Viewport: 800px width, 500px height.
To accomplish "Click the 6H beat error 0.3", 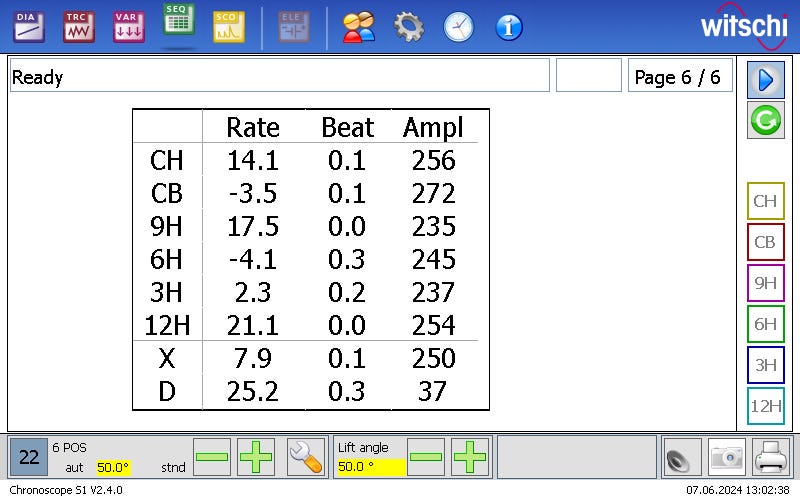I will coord(347,259).
